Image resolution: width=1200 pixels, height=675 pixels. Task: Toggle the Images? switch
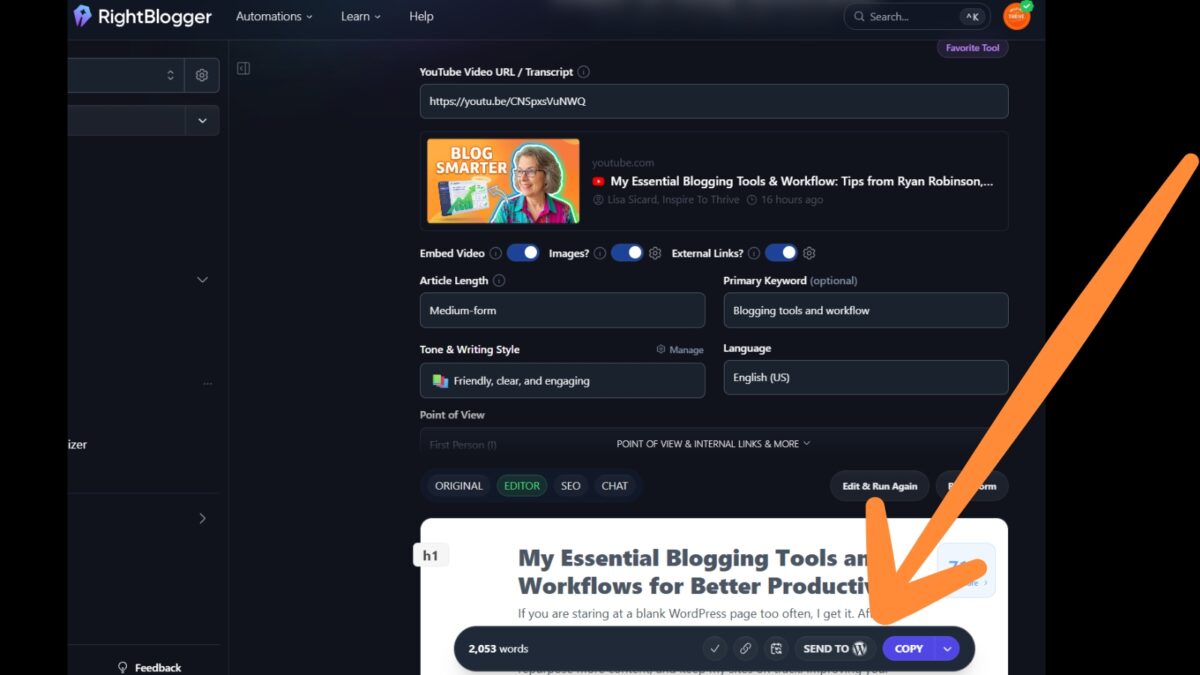tap(627, 253)
